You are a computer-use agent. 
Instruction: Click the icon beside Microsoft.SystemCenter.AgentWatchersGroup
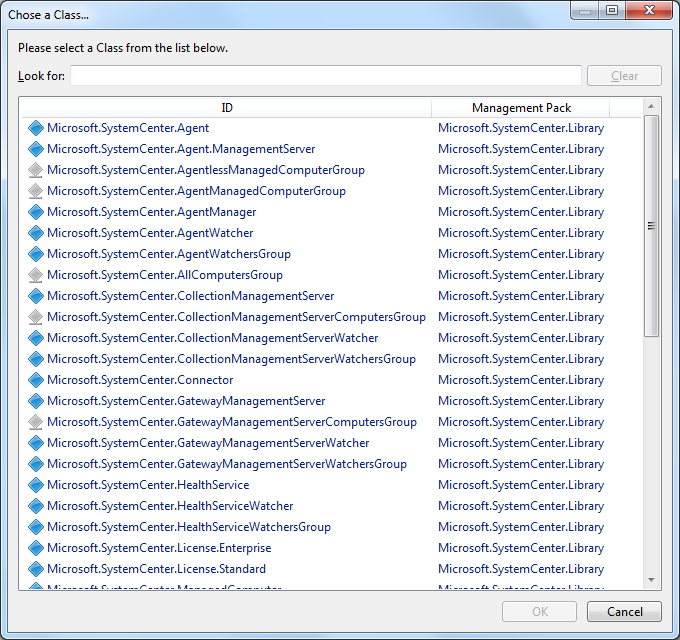click(x=36, y=254)
